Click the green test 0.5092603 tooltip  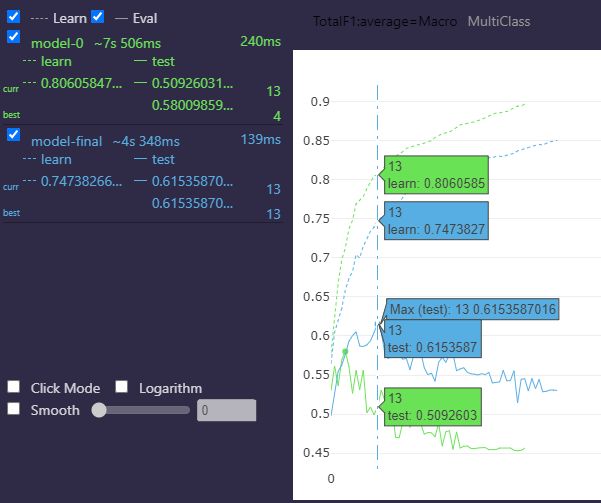point(433,407)
